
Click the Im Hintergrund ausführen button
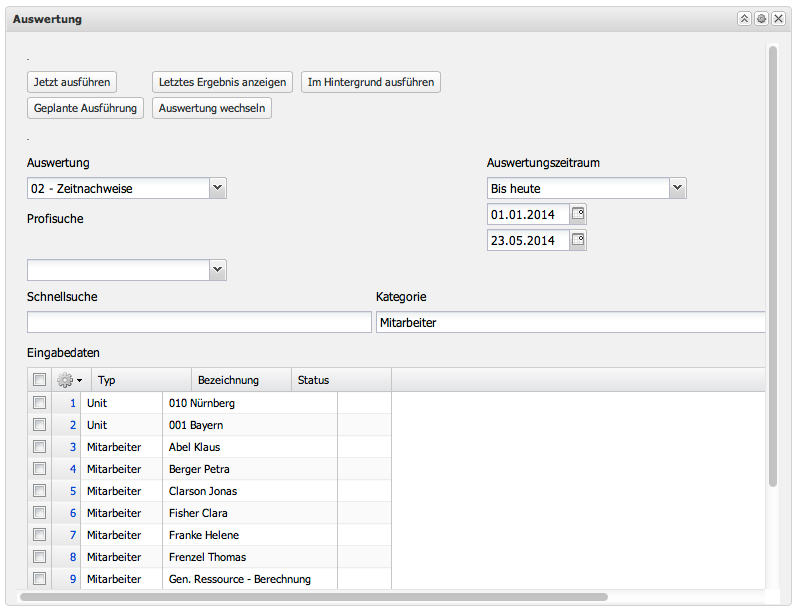click(371, 82)
